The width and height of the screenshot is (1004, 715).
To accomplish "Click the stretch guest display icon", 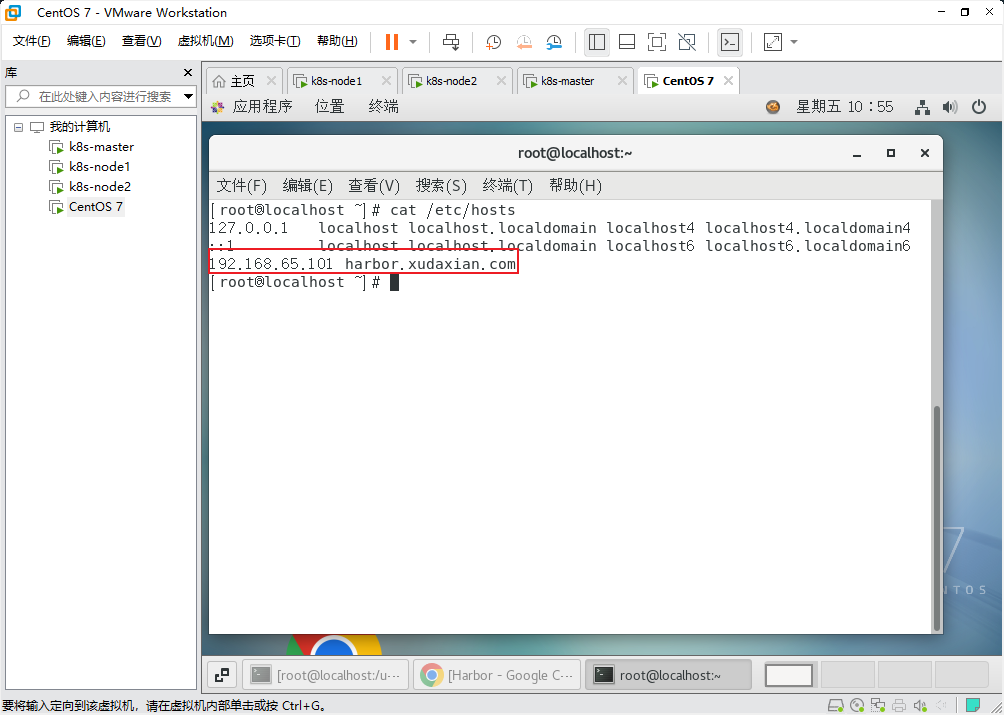I will tap(773, 42).
